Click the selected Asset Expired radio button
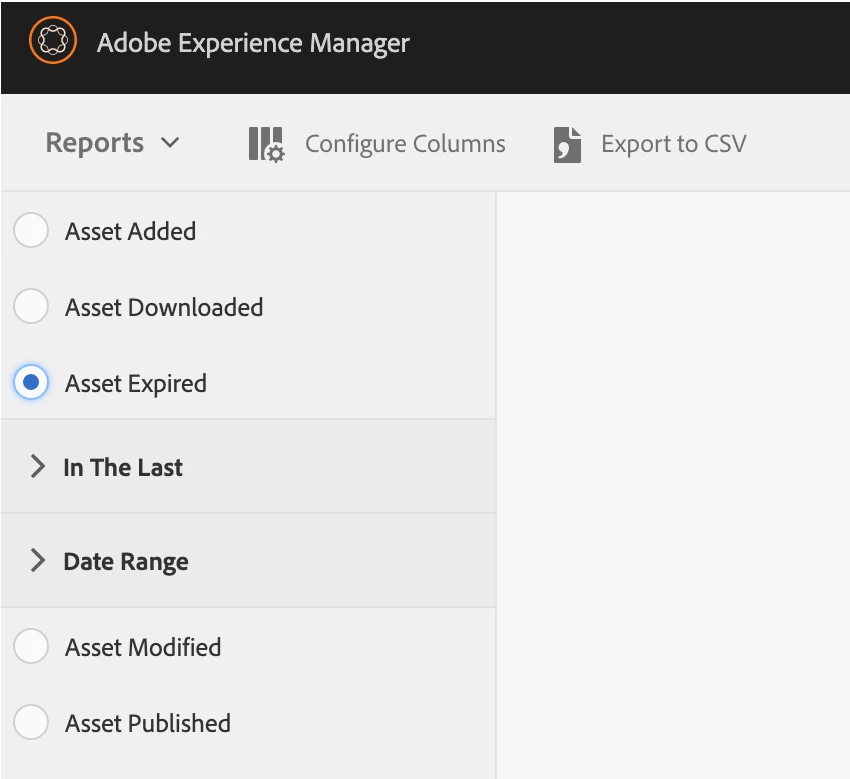This screenshot has width=850, height=779. (x=31, y=382)
